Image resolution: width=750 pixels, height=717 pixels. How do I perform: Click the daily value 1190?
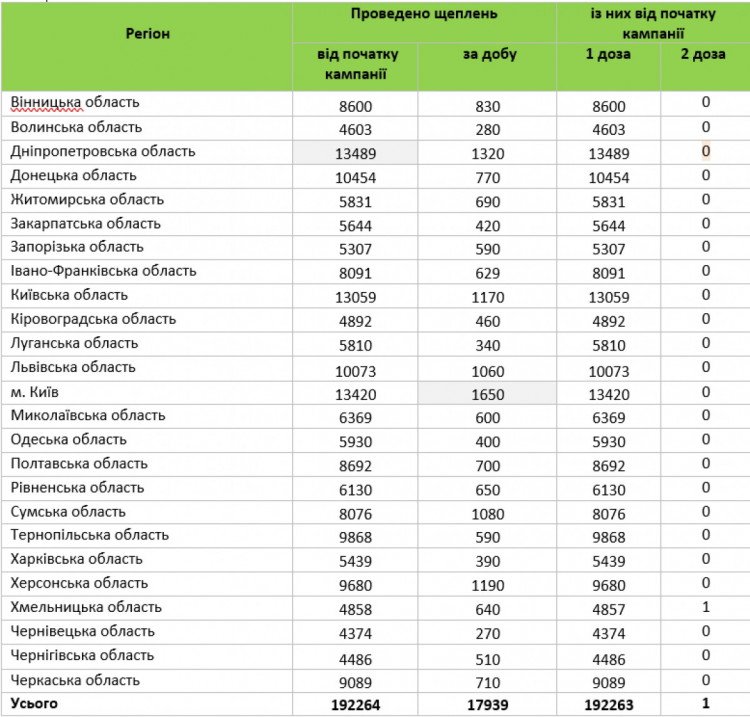click(487, 585)
